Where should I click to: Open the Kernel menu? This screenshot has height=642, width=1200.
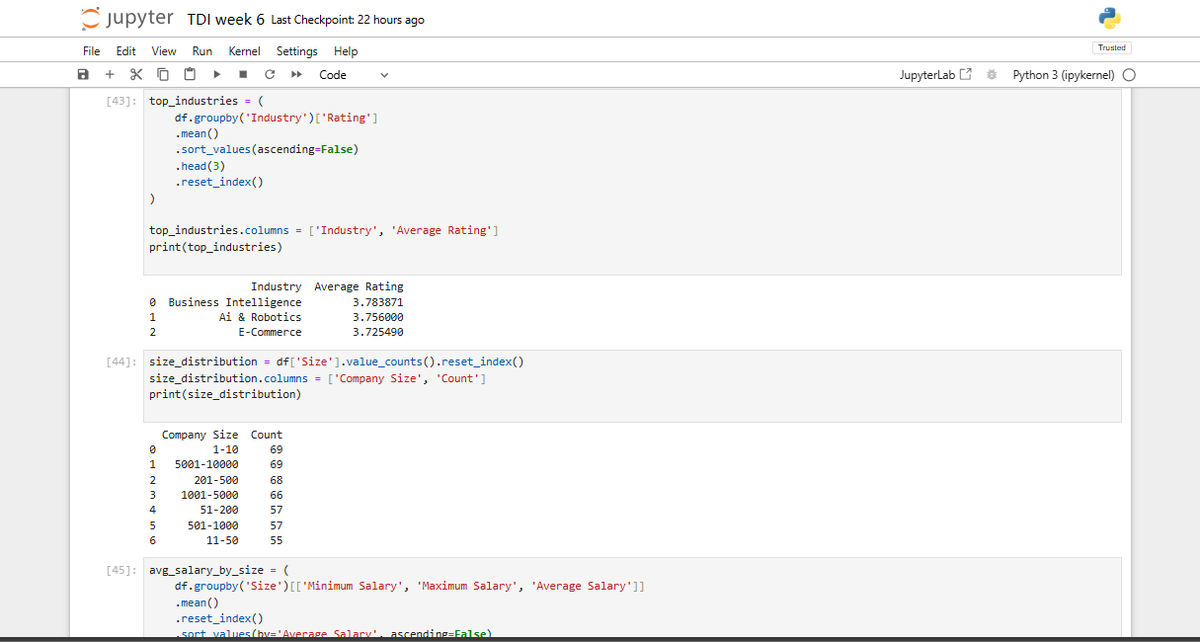point(244,51)
